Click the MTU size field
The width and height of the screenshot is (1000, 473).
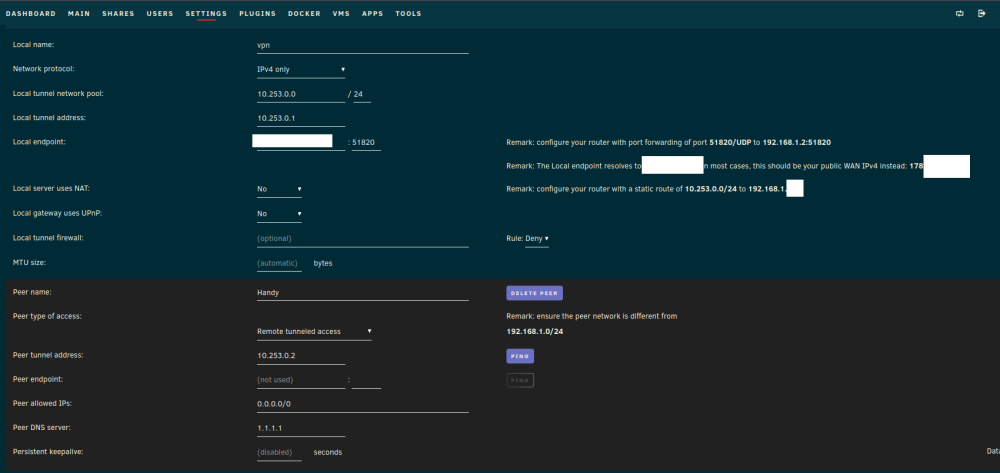pos(279,263)
